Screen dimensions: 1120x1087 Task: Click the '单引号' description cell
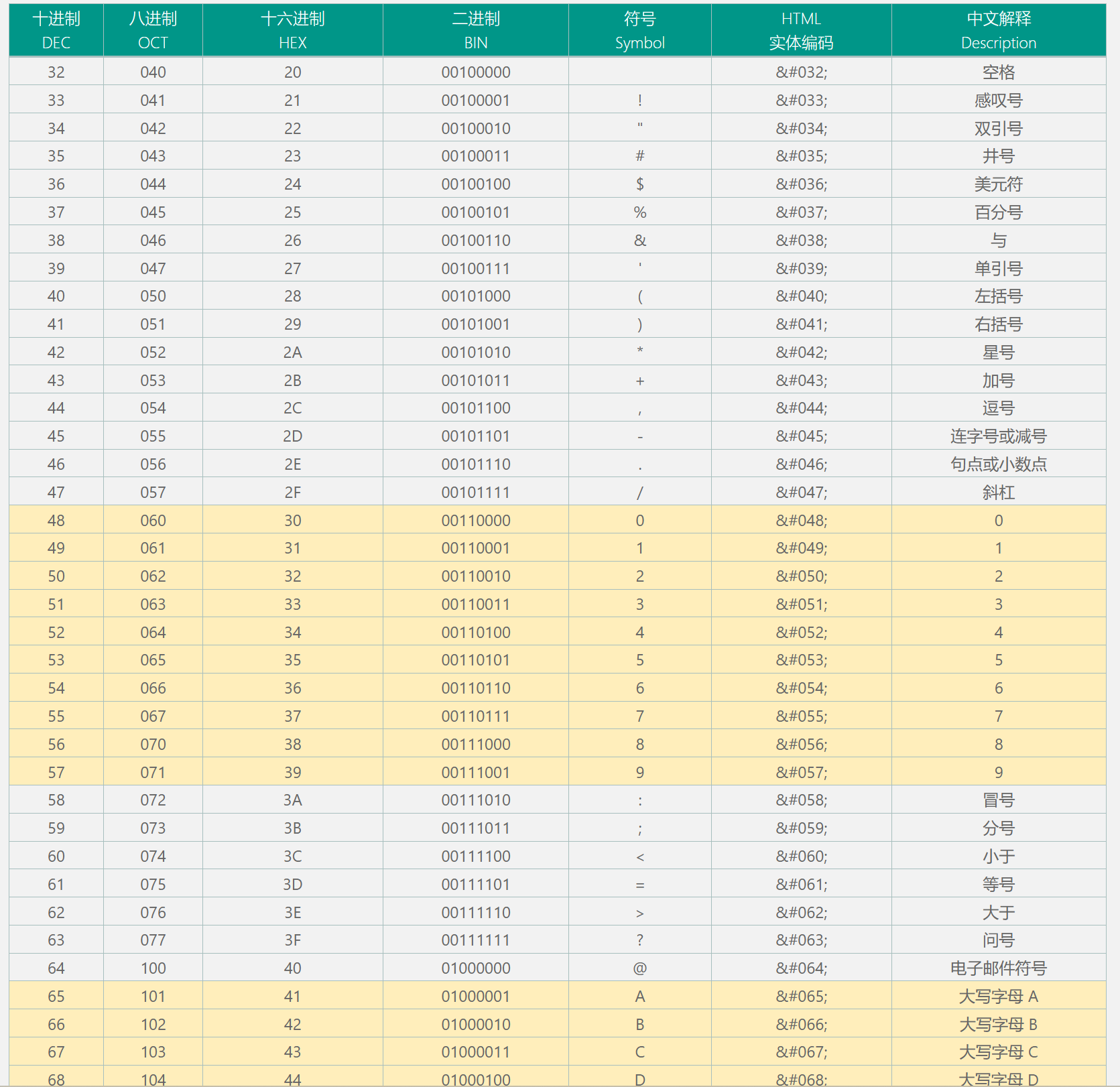pos(999,268)
